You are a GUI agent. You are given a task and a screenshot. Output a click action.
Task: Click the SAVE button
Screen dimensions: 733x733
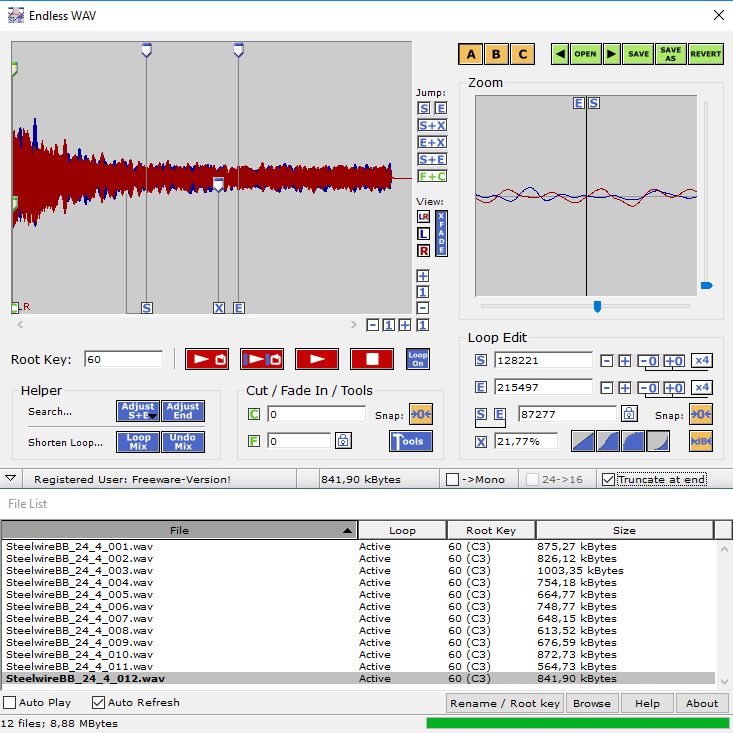click(639, 54)
